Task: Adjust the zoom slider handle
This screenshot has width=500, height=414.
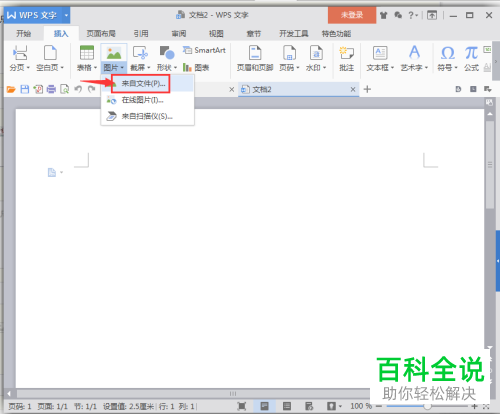Action: click(427, 406)
